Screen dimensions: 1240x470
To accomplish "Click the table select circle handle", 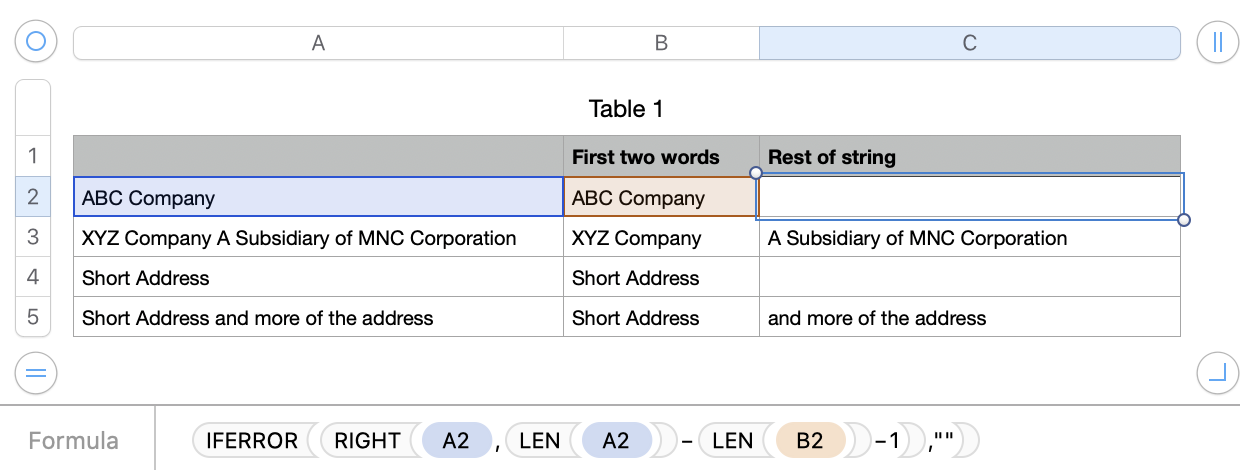I will click(x=36, y=42).
